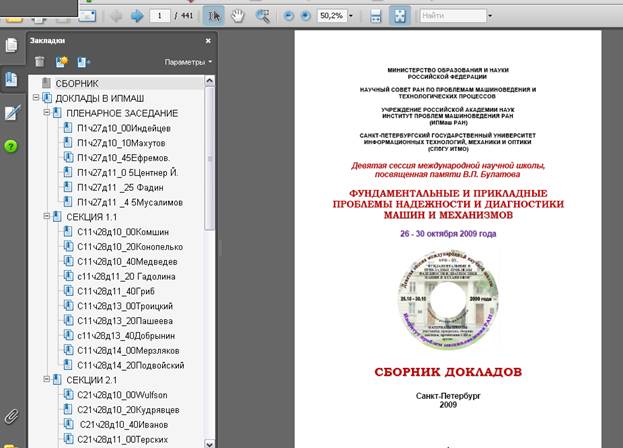The image size is (623, 448).
Task: Open the Bookmarks navigation panel icon
Action: [12, 79]
